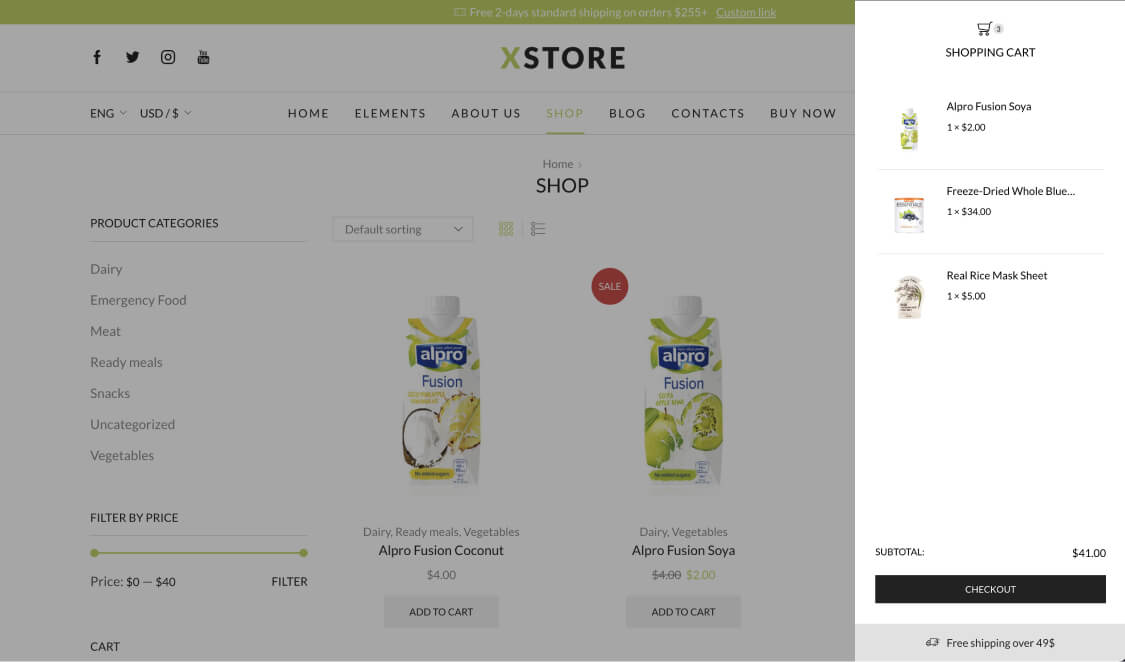Screen dimensions: 1125x662
Task: Switch to list view layout
Action: click(538, 229)
